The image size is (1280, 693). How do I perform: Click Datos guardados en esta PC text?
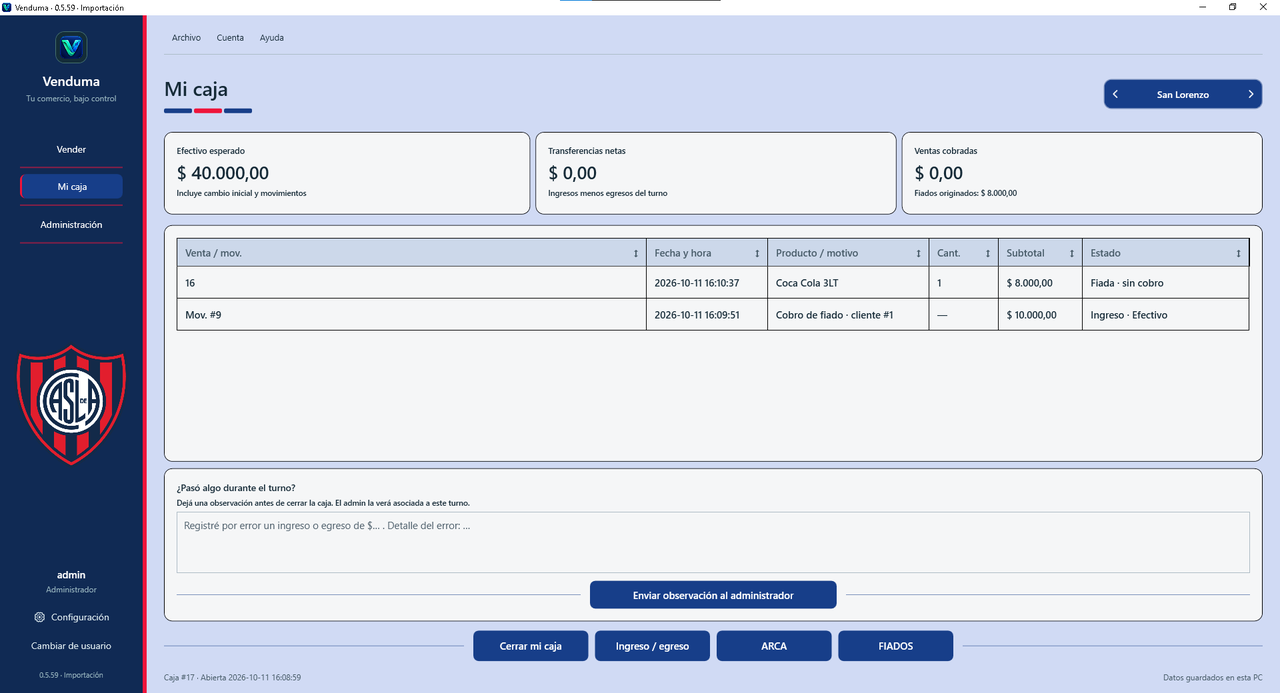pos(1212,677)
